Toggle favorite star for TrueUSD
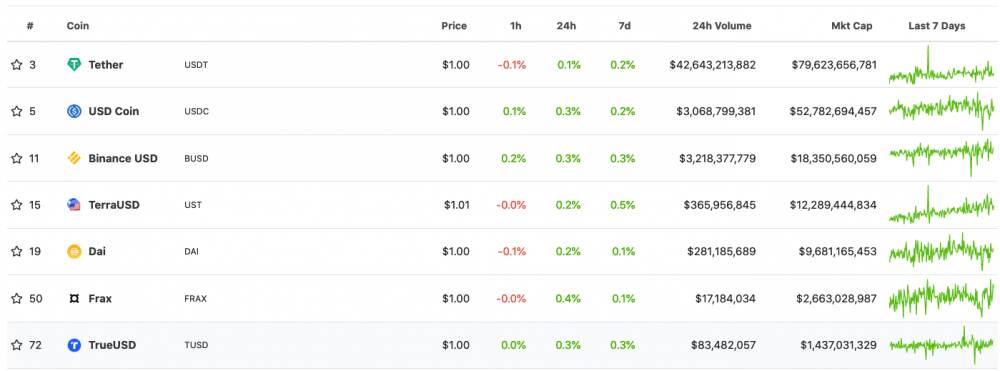 (17, 346)
